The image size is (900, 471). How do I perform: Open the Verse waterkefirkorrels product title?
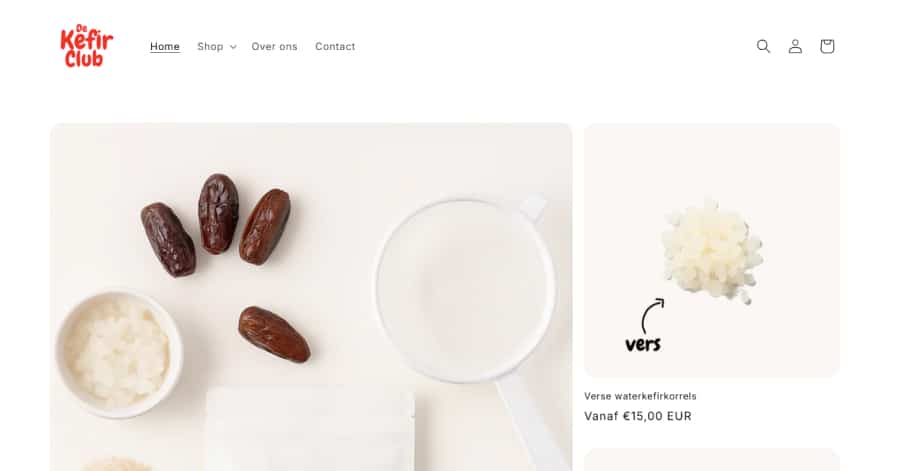(x=640, y=396)
